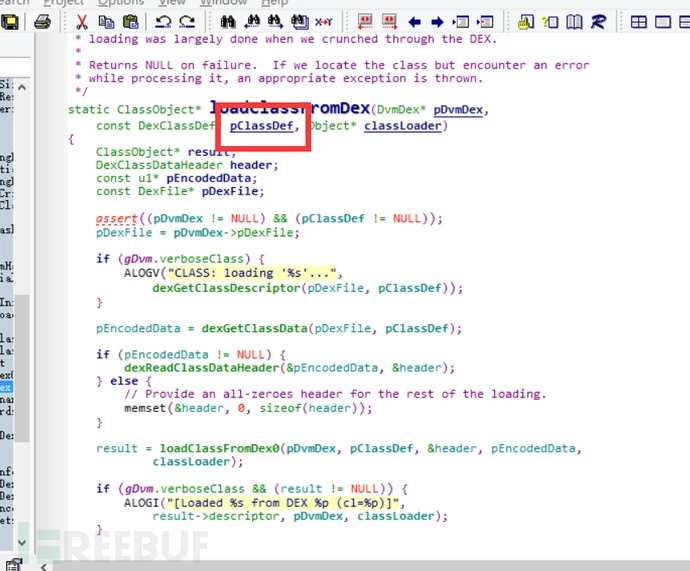Click the single window layout icon
Viewport: 690px width, 571px height.
point(663,22)
